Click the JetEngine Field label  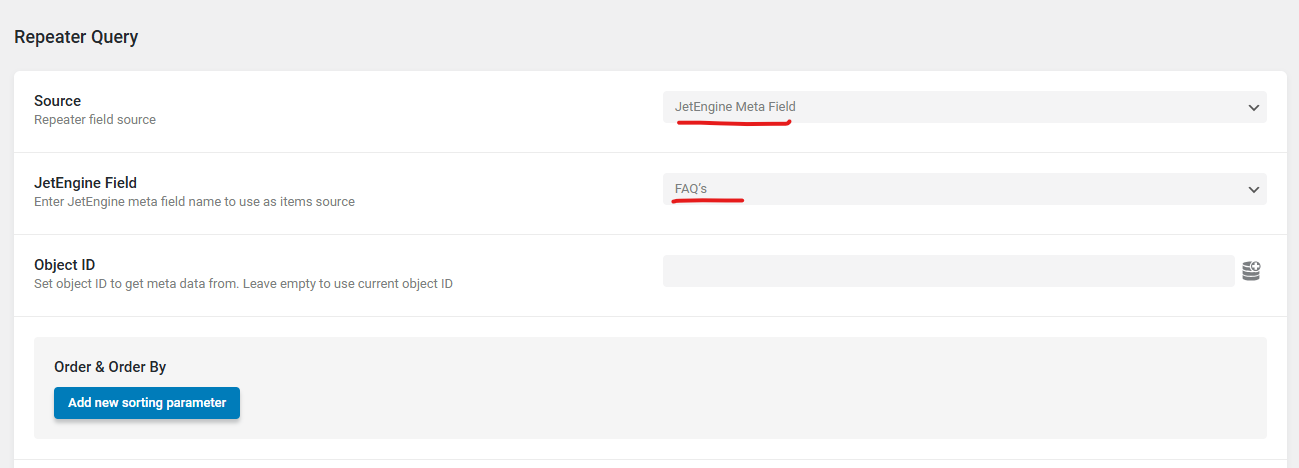(85, 183)
